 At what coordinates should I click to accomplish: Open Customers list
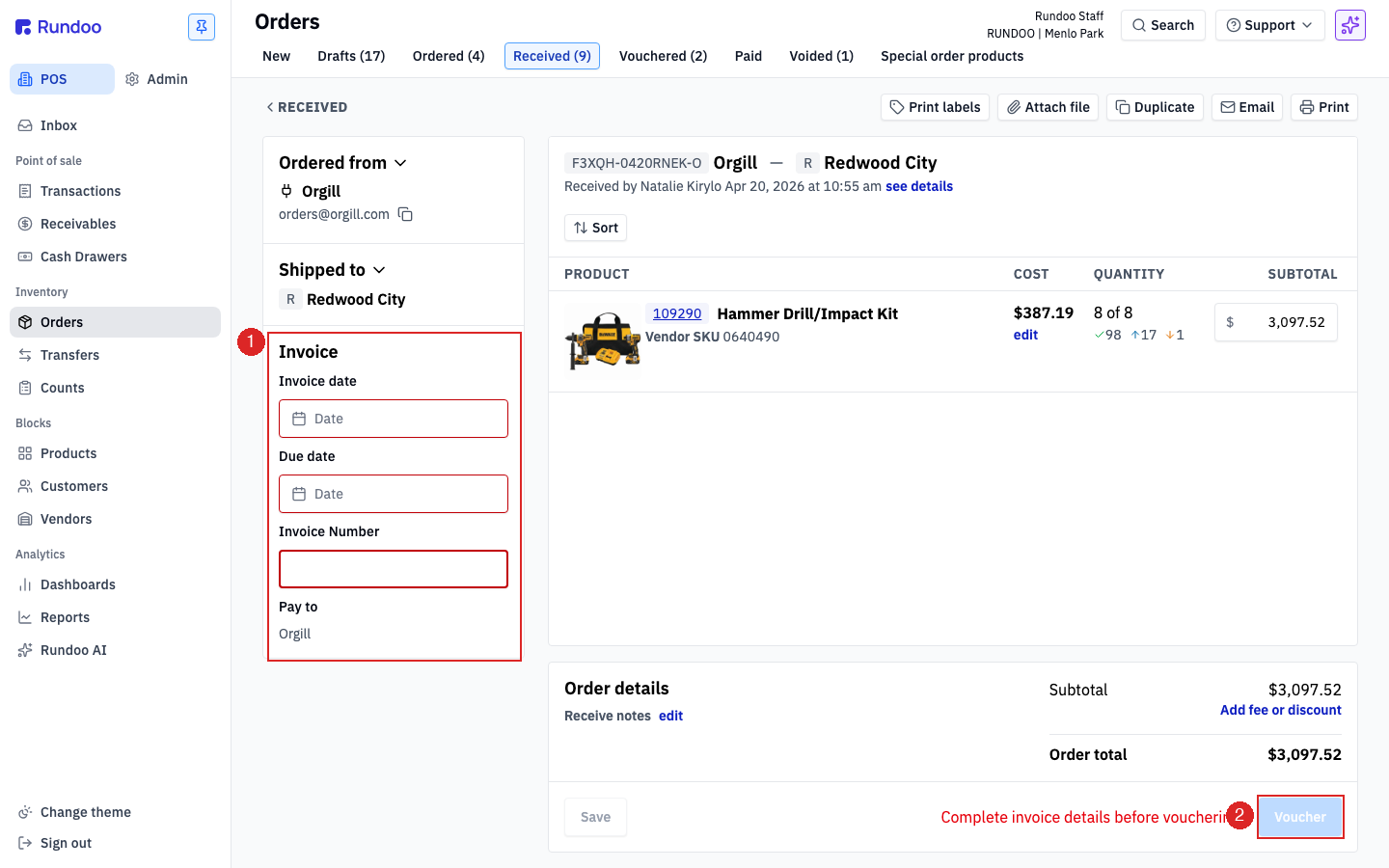point(115,486)
